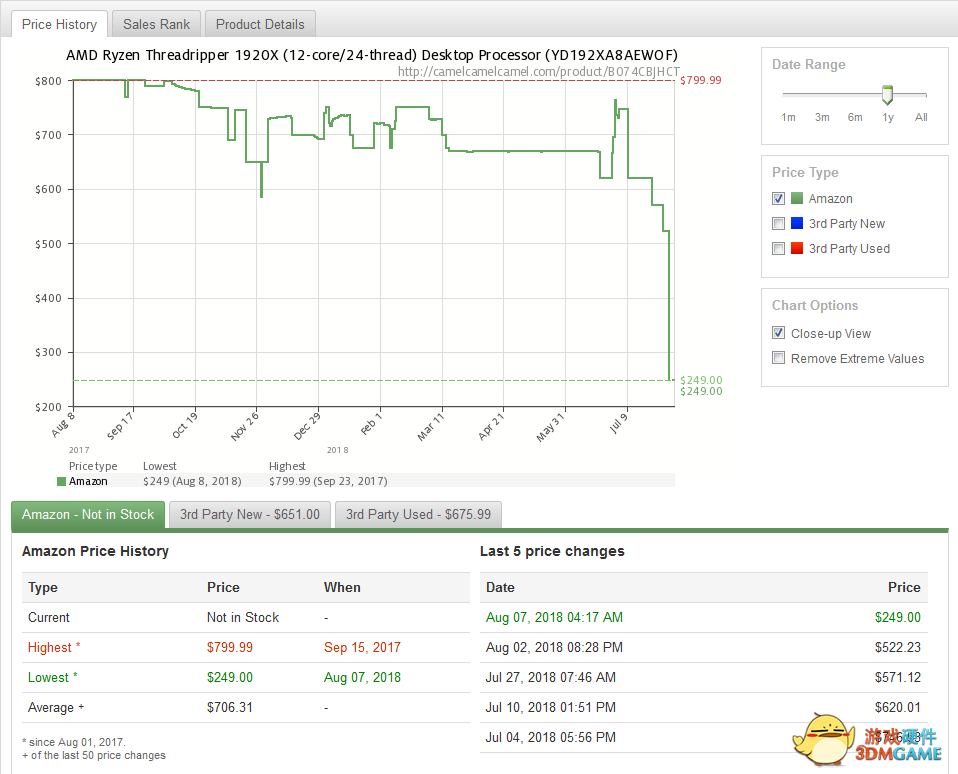Click the highest price label $799.99 on chart
Screen dimensions: 958x774
pyautogui.click(x=701, y=80)
